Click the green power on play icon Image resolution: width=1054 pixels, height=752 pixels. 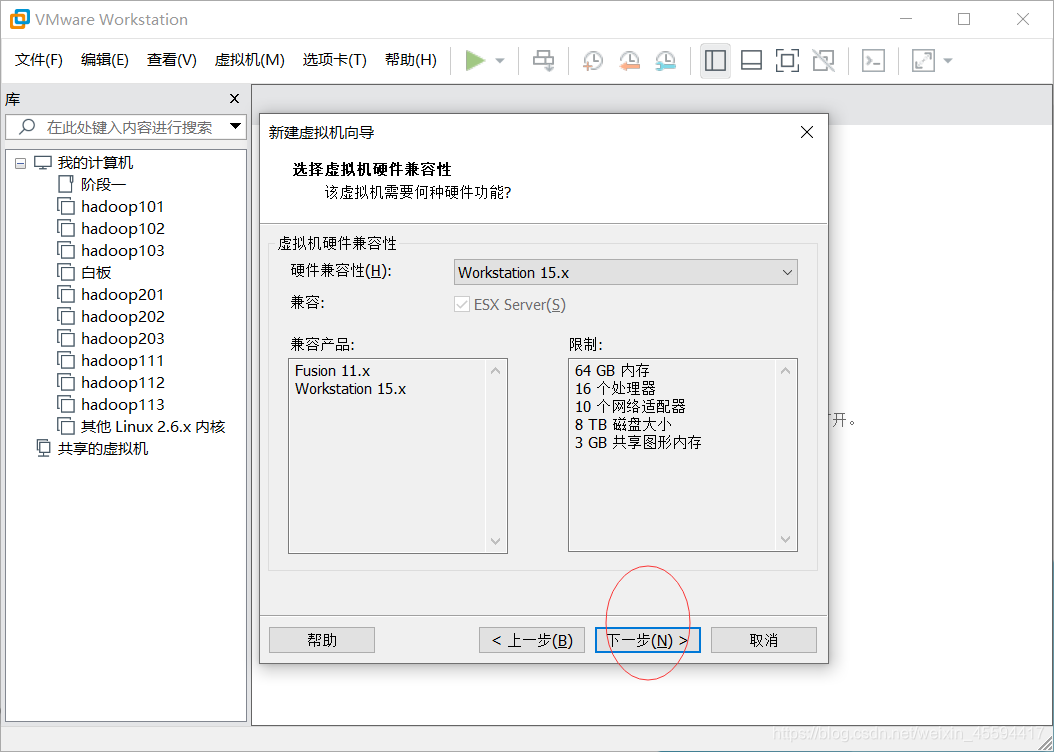[475, 60]
